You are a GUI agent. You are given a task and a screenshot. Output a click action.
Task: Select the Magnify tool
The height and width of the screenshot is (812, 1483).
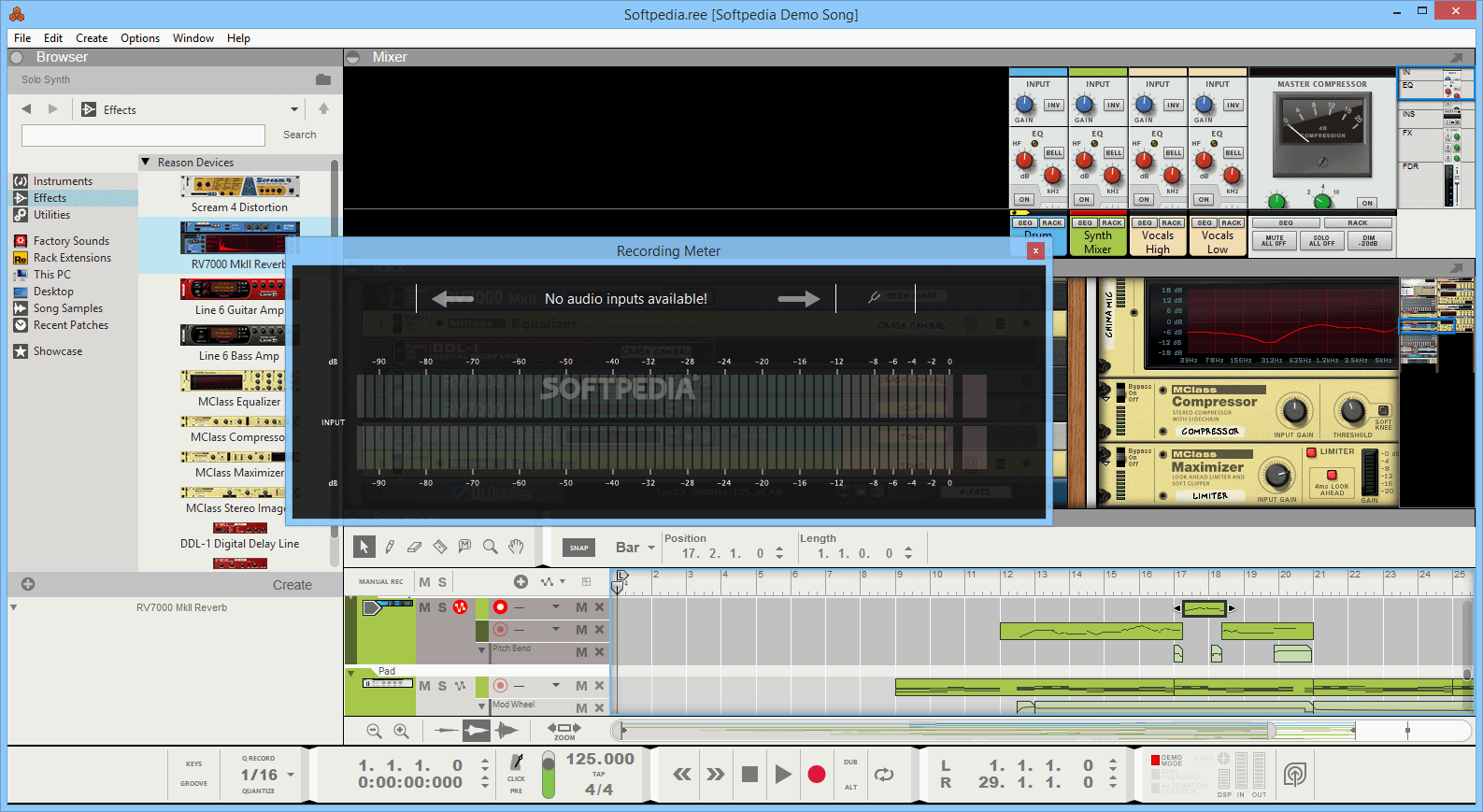(490, 547)
